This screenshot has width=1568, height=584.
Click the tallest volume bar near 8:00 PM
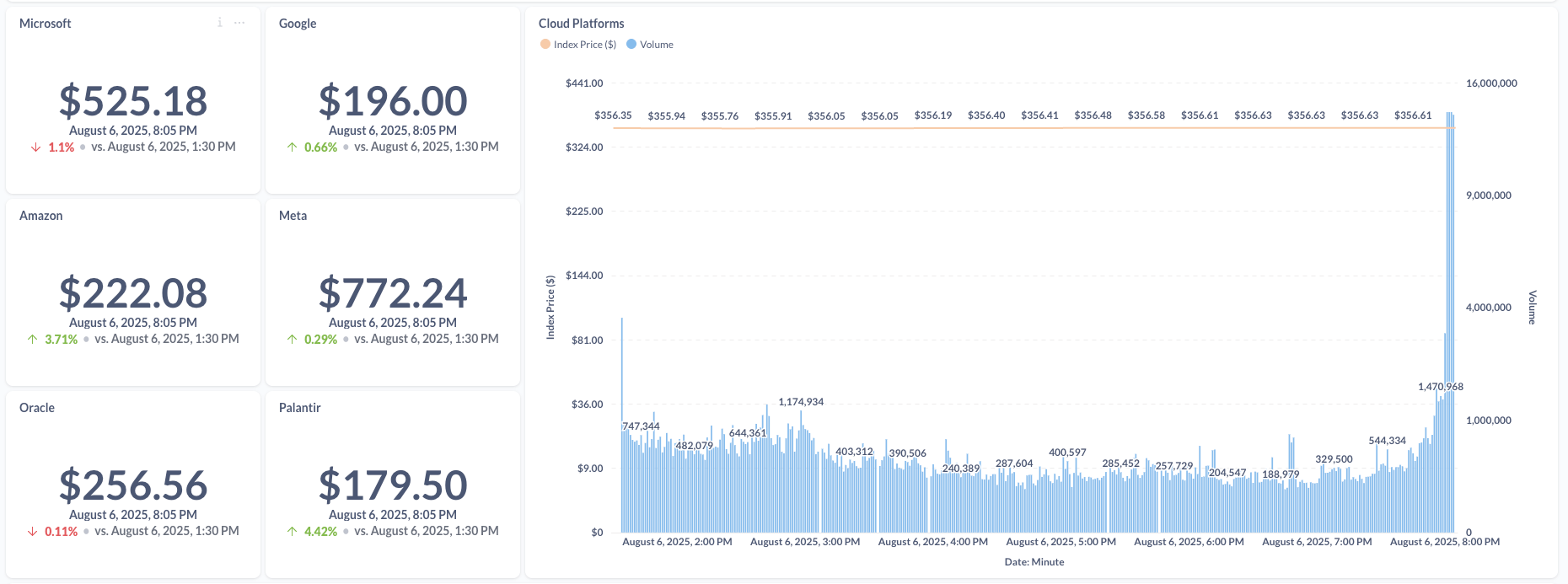pyautogui.click(x=1449, y=322)
